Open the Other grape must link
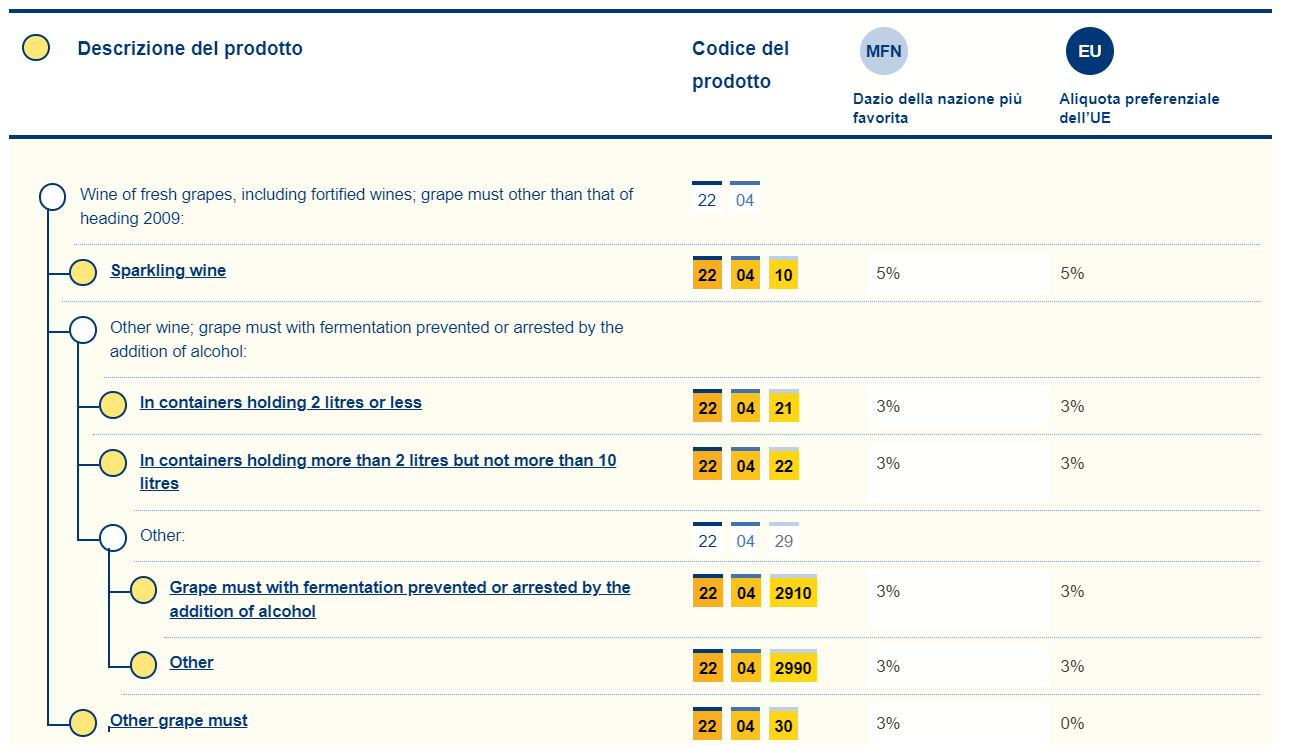 point(179,720)
